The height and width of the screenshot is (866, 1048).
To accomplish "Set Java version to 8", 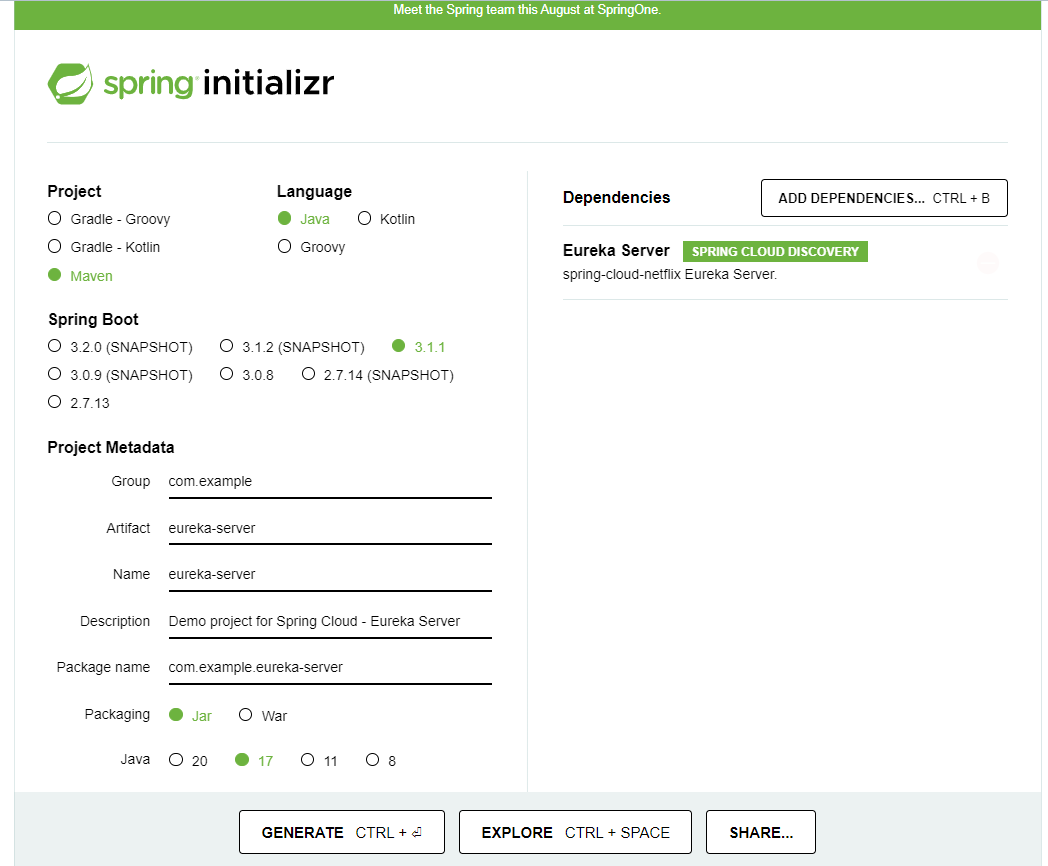I will 381,760.
